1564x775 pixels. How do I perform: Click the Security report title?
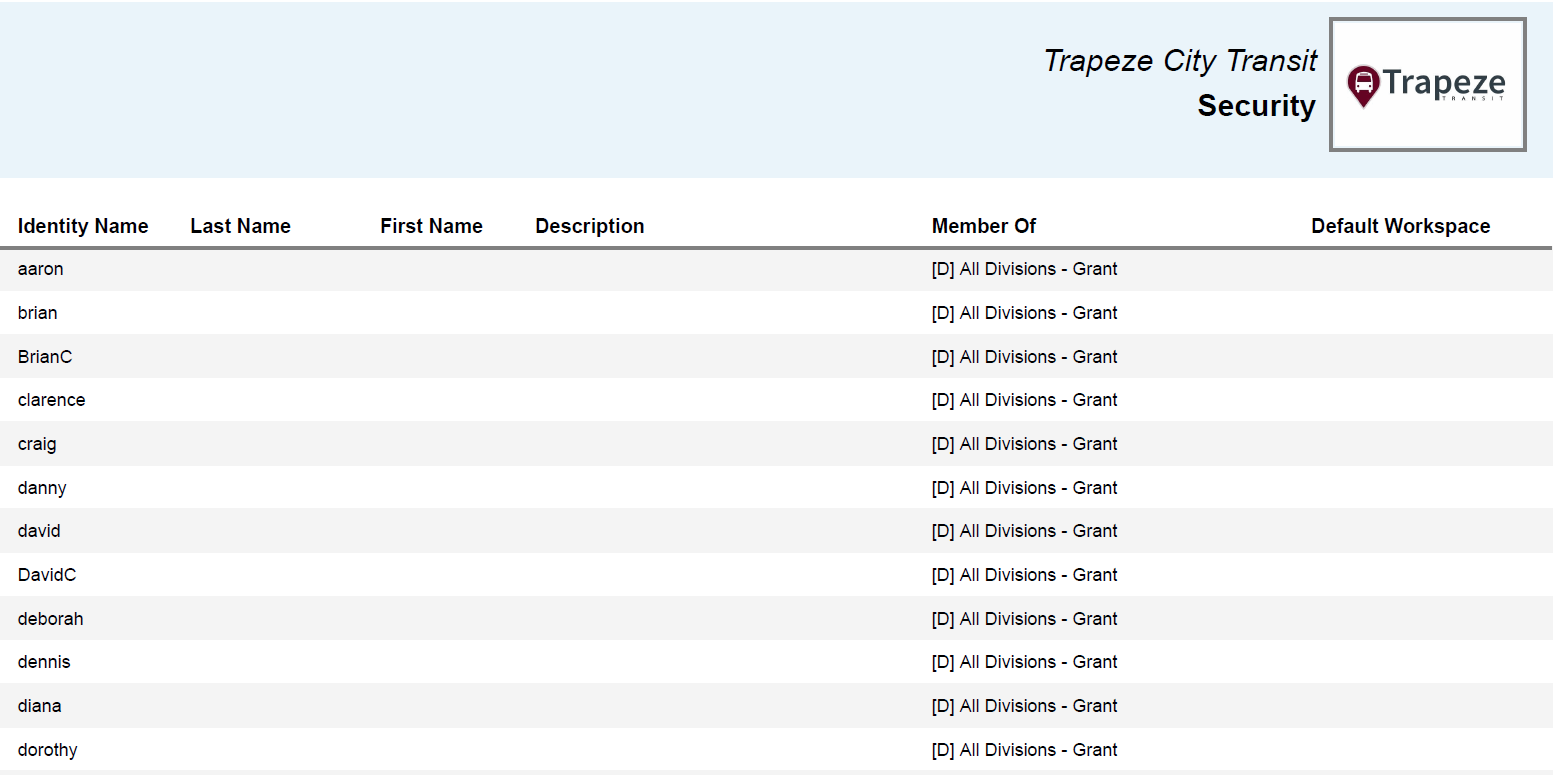pos(1256,106)
